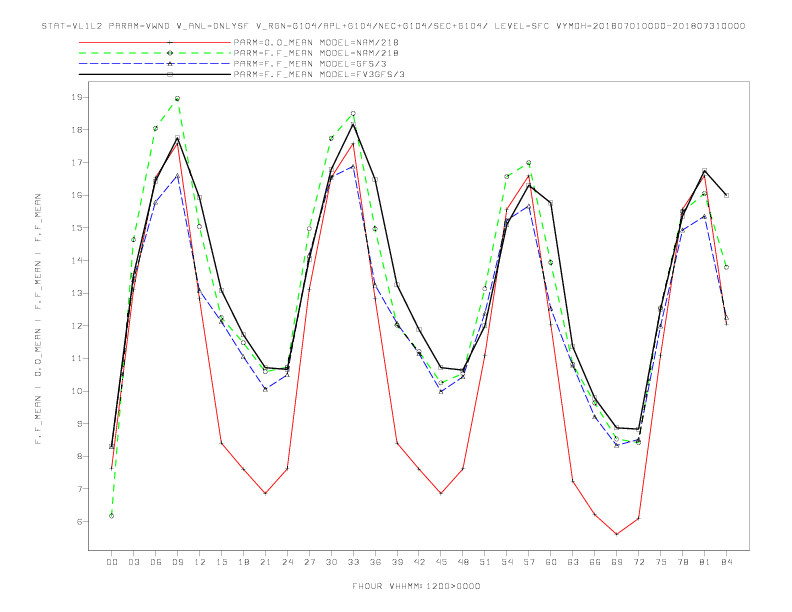
Task: Click x-axis tick label 15
Action: [221, 562]
